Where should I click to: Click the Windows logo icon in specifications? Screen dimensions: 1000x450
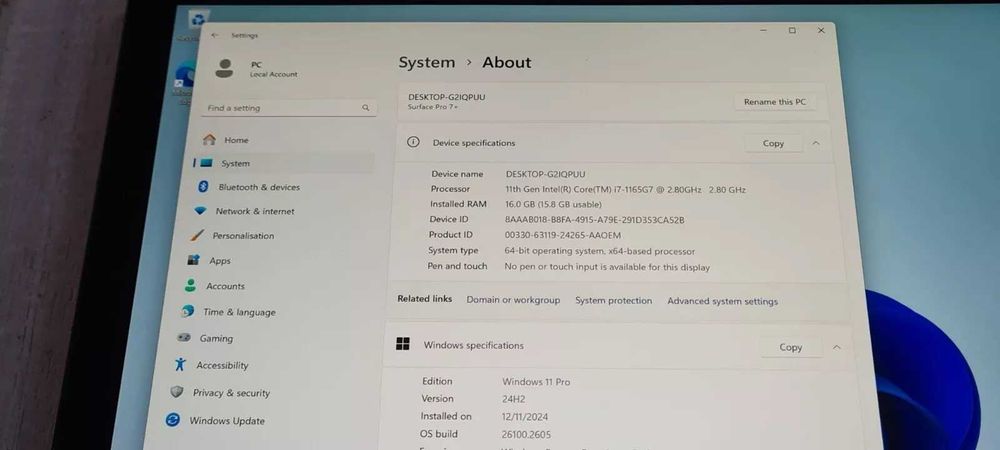point(403,344)
